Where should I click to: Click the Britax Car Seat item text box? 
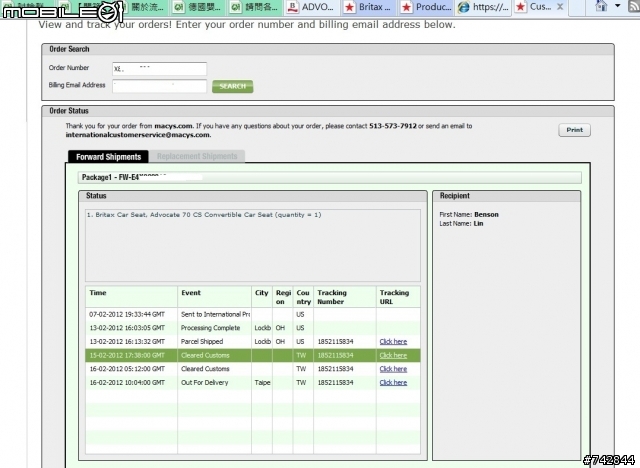click(x=253, y=245)
